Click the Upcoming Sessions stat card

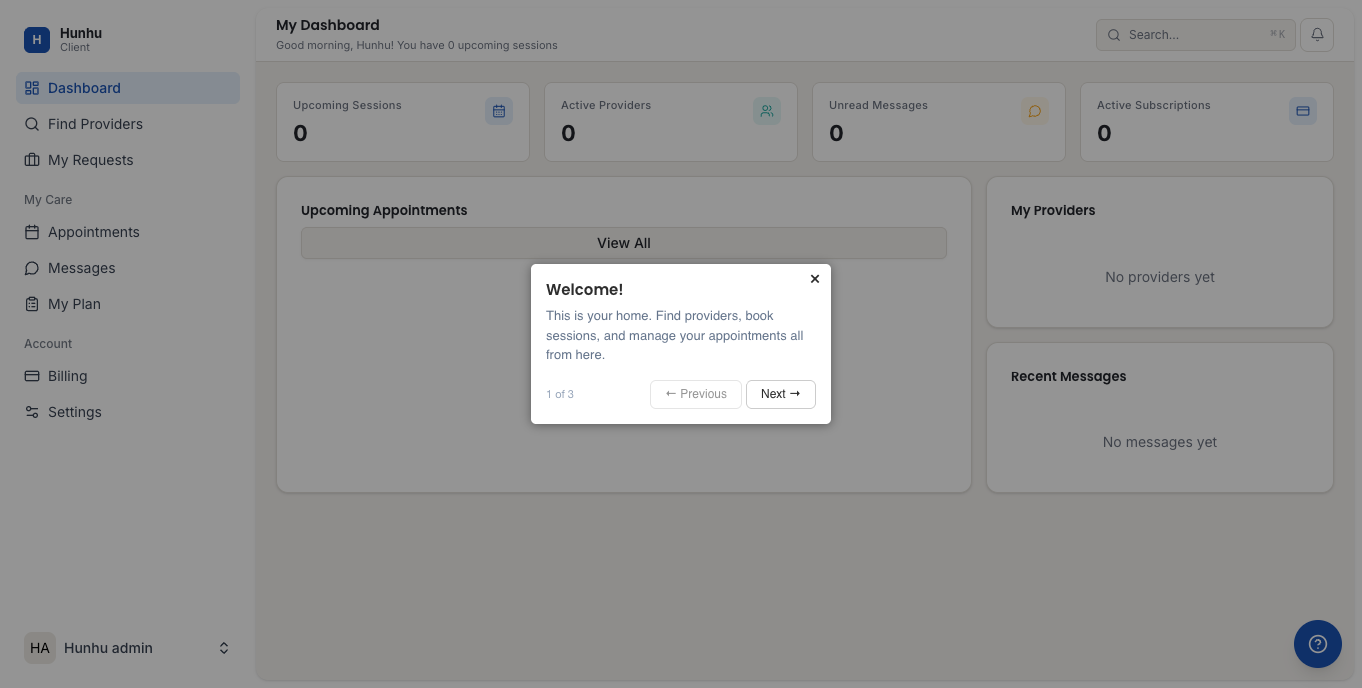coord(403,122)
